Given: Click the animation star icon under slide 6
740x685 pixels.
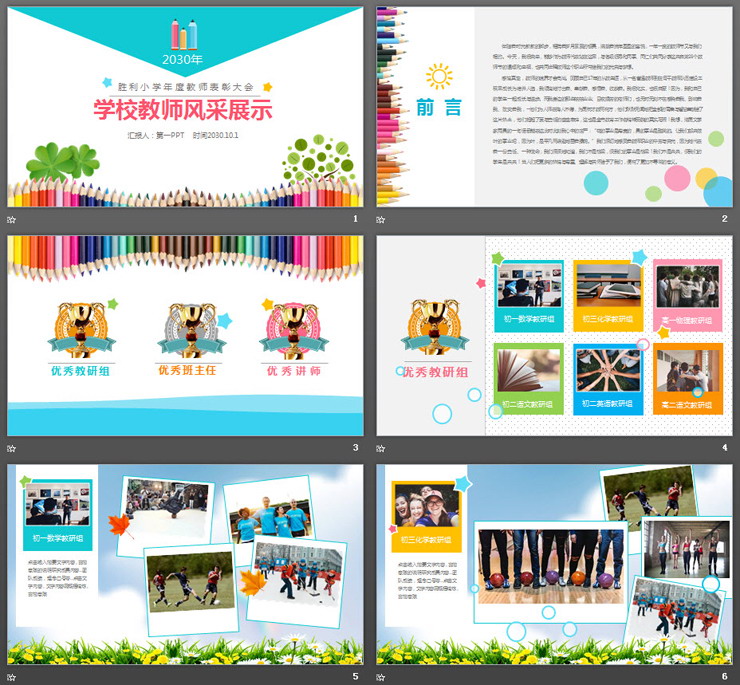Looking at the screenshot, I should click(381, 676).
